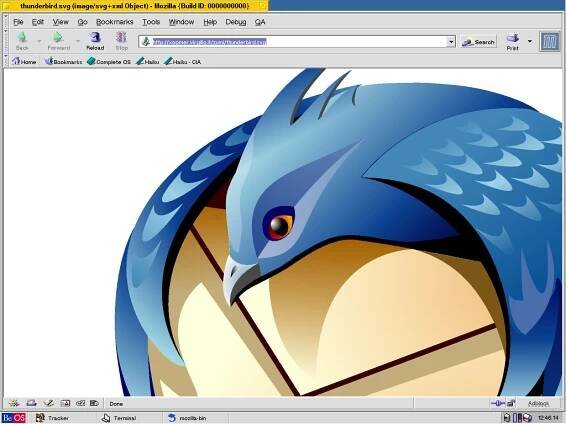Open the Go menu
566x424 pixels.
pos(82,22)
